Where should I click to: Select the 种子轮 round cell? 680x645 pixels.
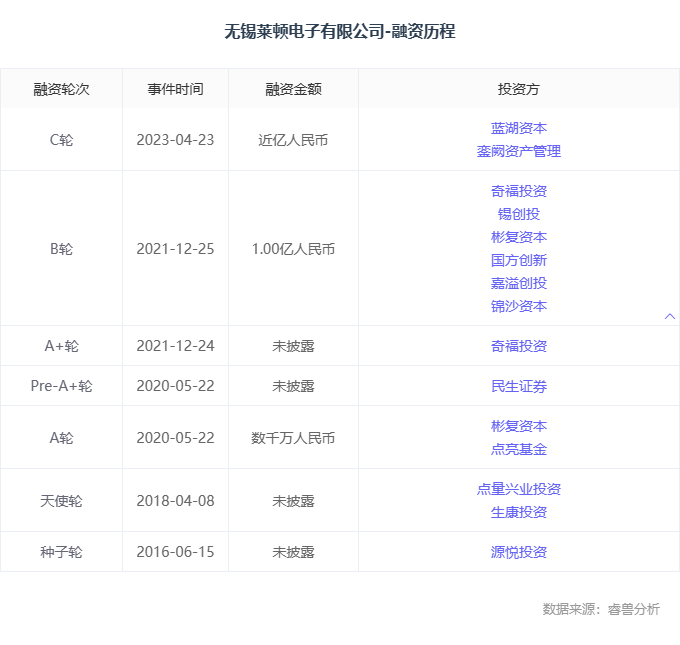click(x=62, y=552)
